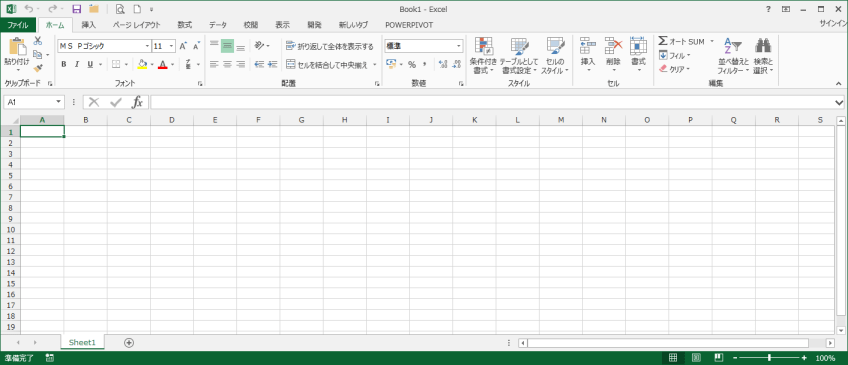Viewport: 848px width, 365px height.
Task: Click the Decrease Indent icon
Action: (259, 64)
